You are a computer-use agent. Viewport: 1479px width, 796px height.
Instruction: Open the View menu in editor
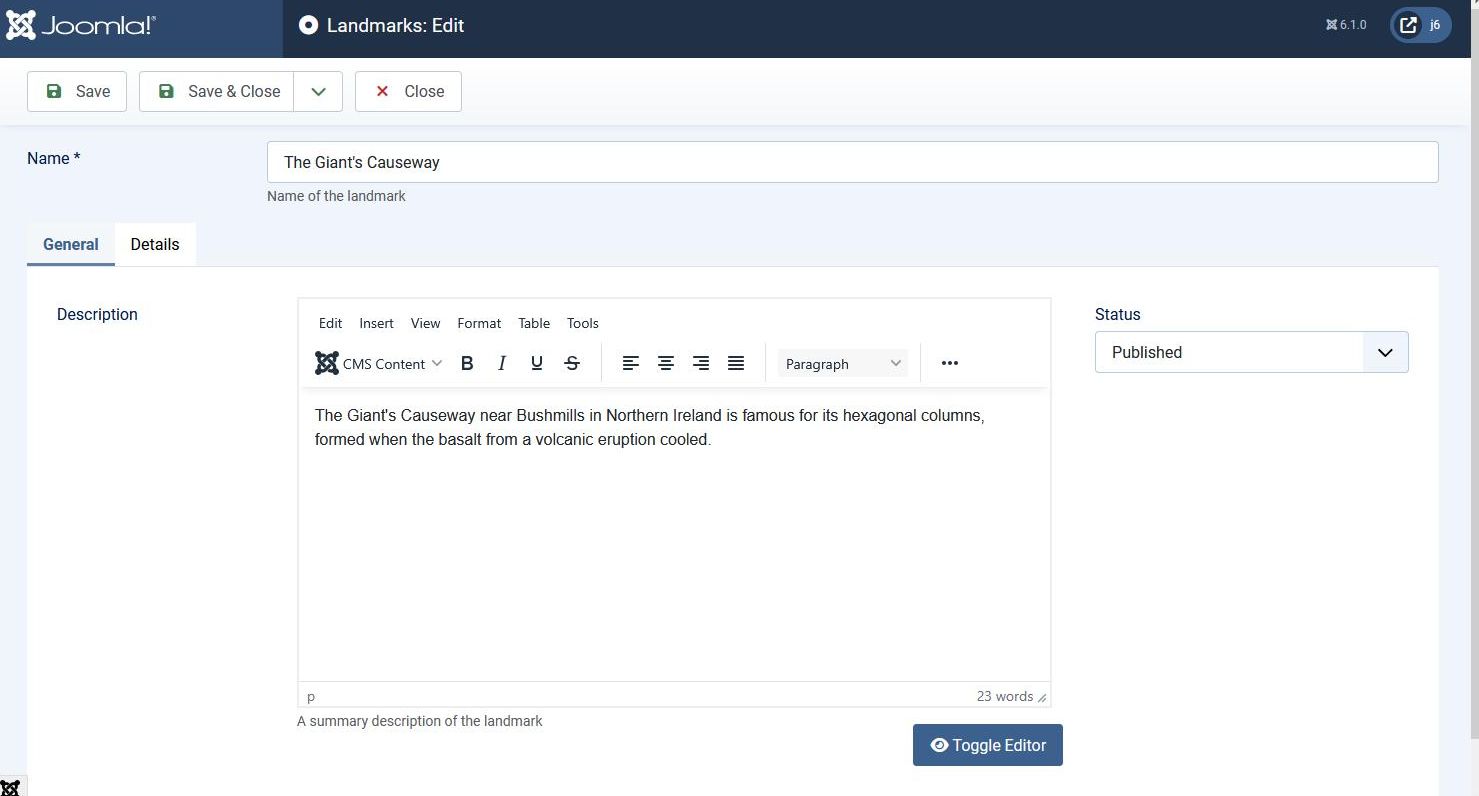click(x=425, y=323)
